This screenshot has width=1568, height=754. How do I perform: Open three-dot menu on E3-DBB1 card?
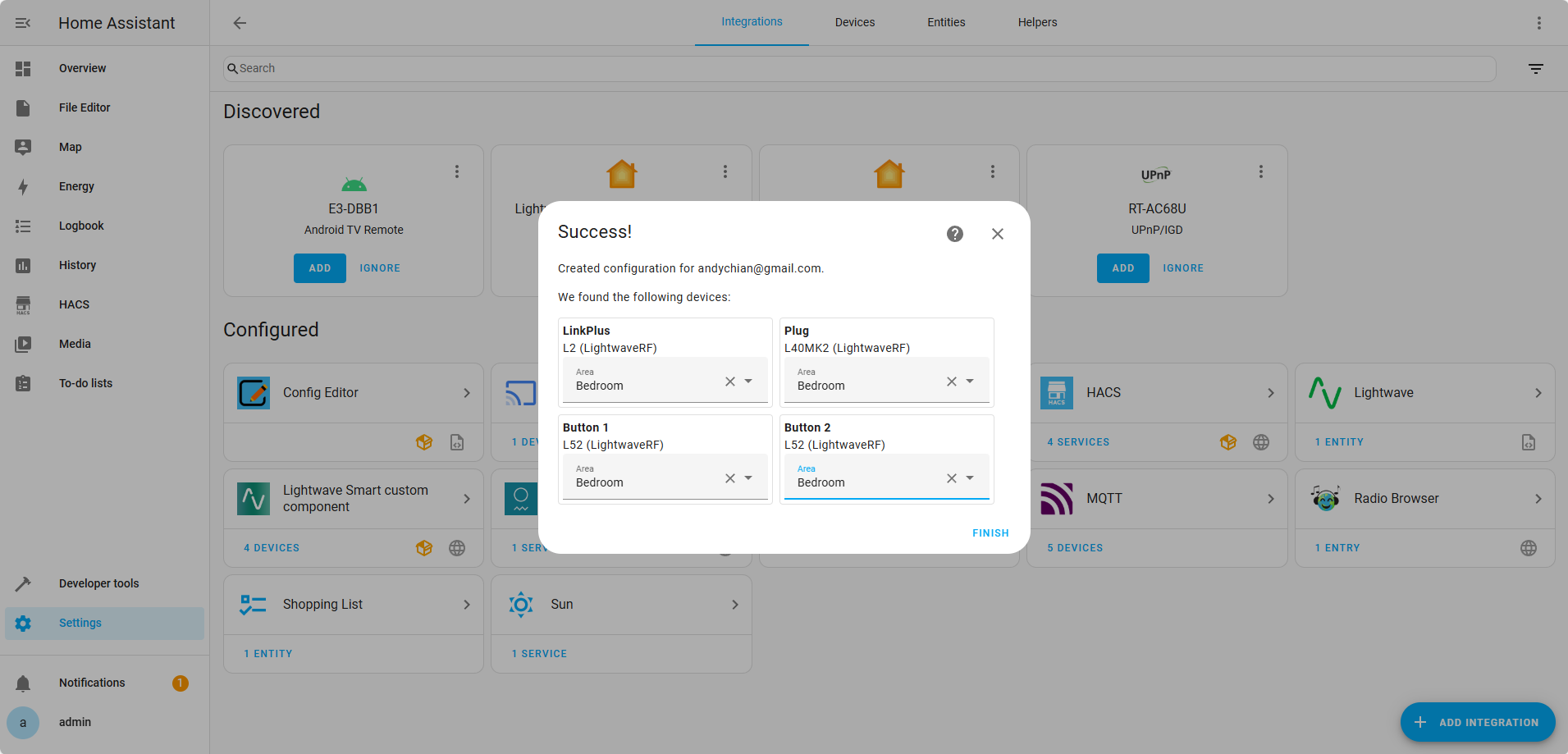click(457, 171)
